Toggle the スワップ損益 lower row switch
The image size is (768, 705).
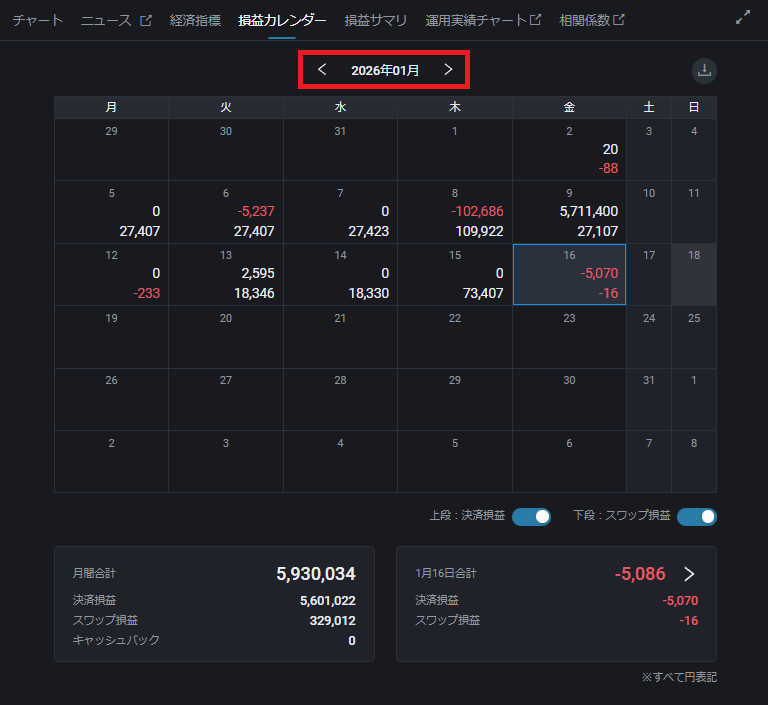click(x=696, y=517)
